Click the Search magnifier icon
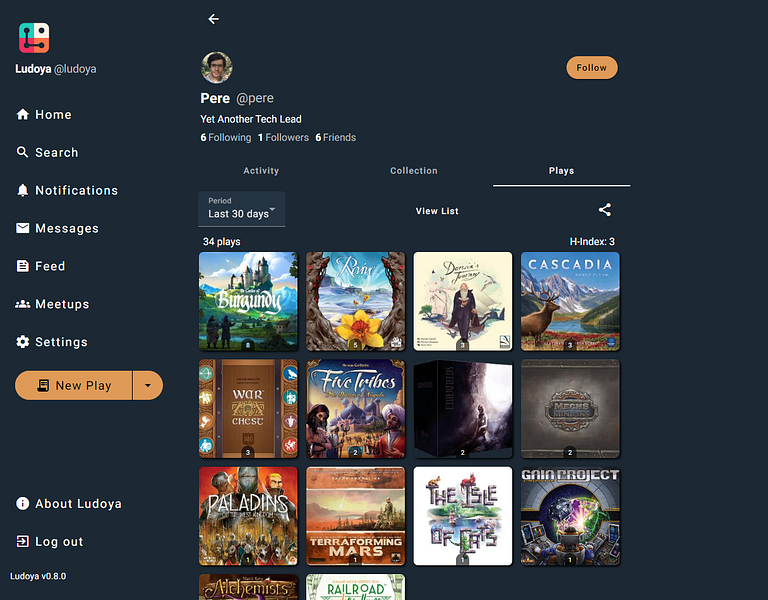The image size is (768, 600). (x=23, y=152)
